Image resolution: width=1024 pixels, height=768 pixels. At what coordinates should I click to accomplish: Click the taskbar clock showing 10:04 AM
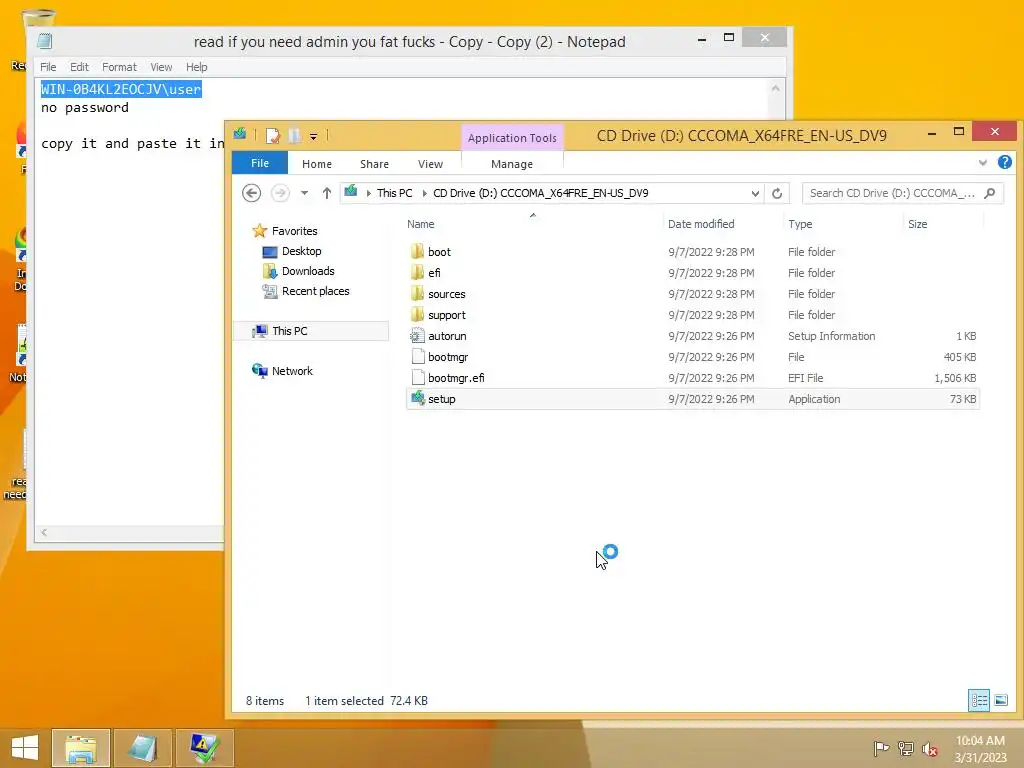tap(980, 749)
